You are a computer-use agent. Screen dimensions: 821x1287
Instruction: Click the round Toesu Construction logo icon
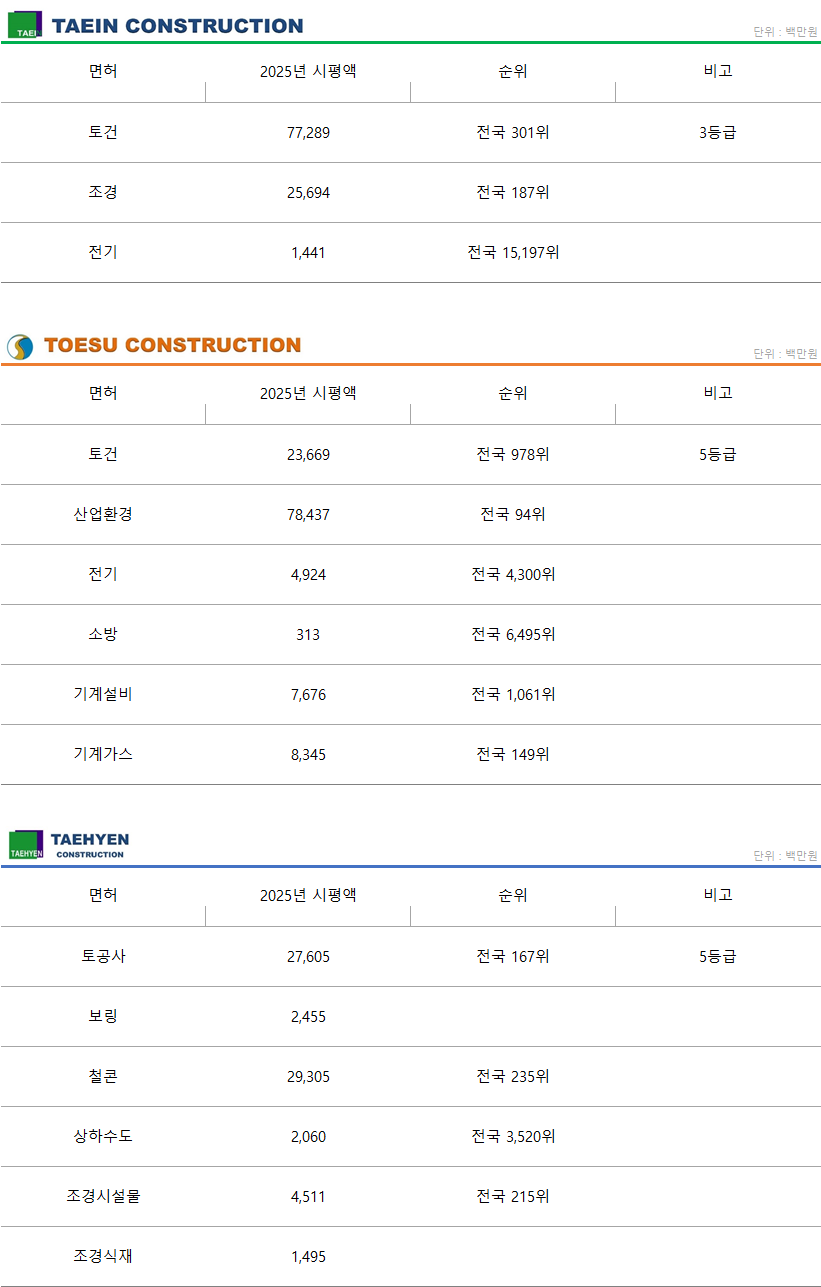(x=20, y=347)
